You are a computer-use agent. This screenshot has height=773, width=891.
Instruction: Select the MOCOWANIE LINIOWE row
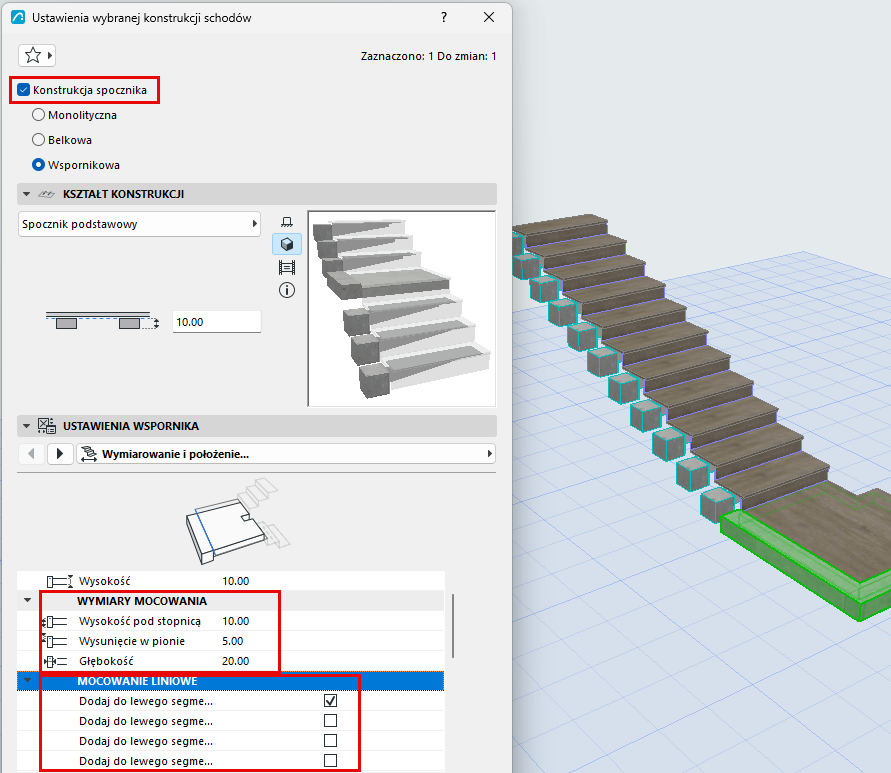click(x=230, y=681)
